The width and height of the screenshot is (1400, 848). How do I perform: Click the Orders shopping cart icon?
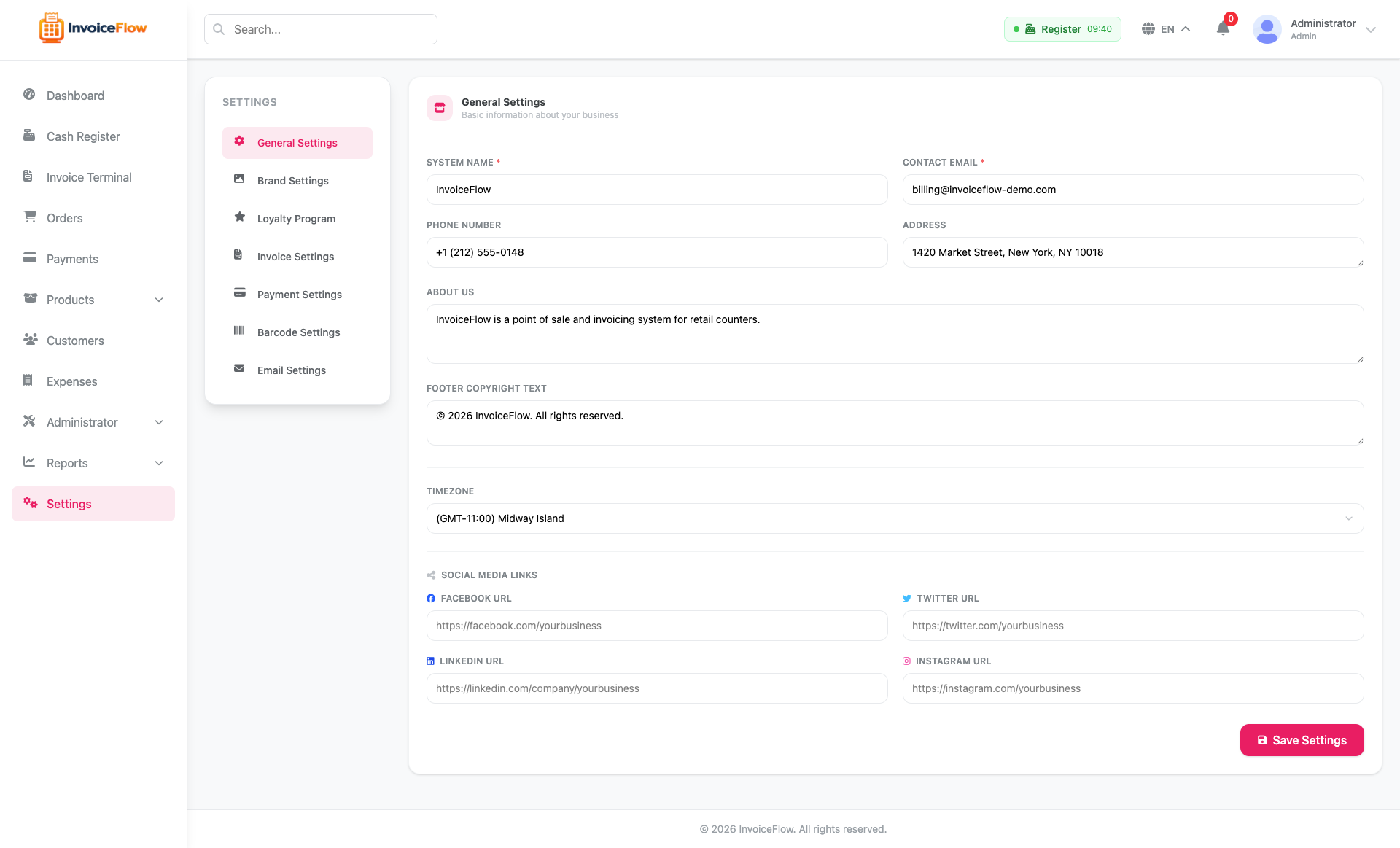tap(29, 217)
